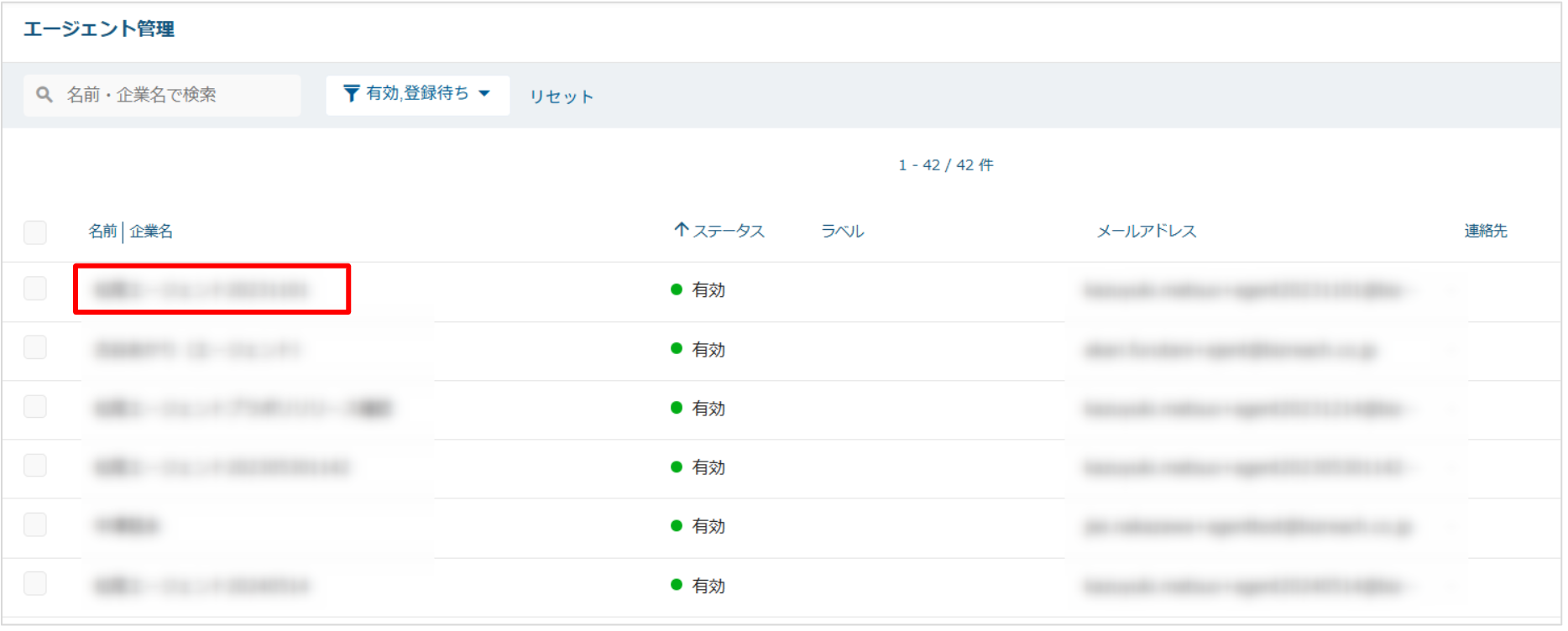This screenshot has height=631, width=1568.
Task: Click the ステータス column header
Action: [x=728, y=231]
